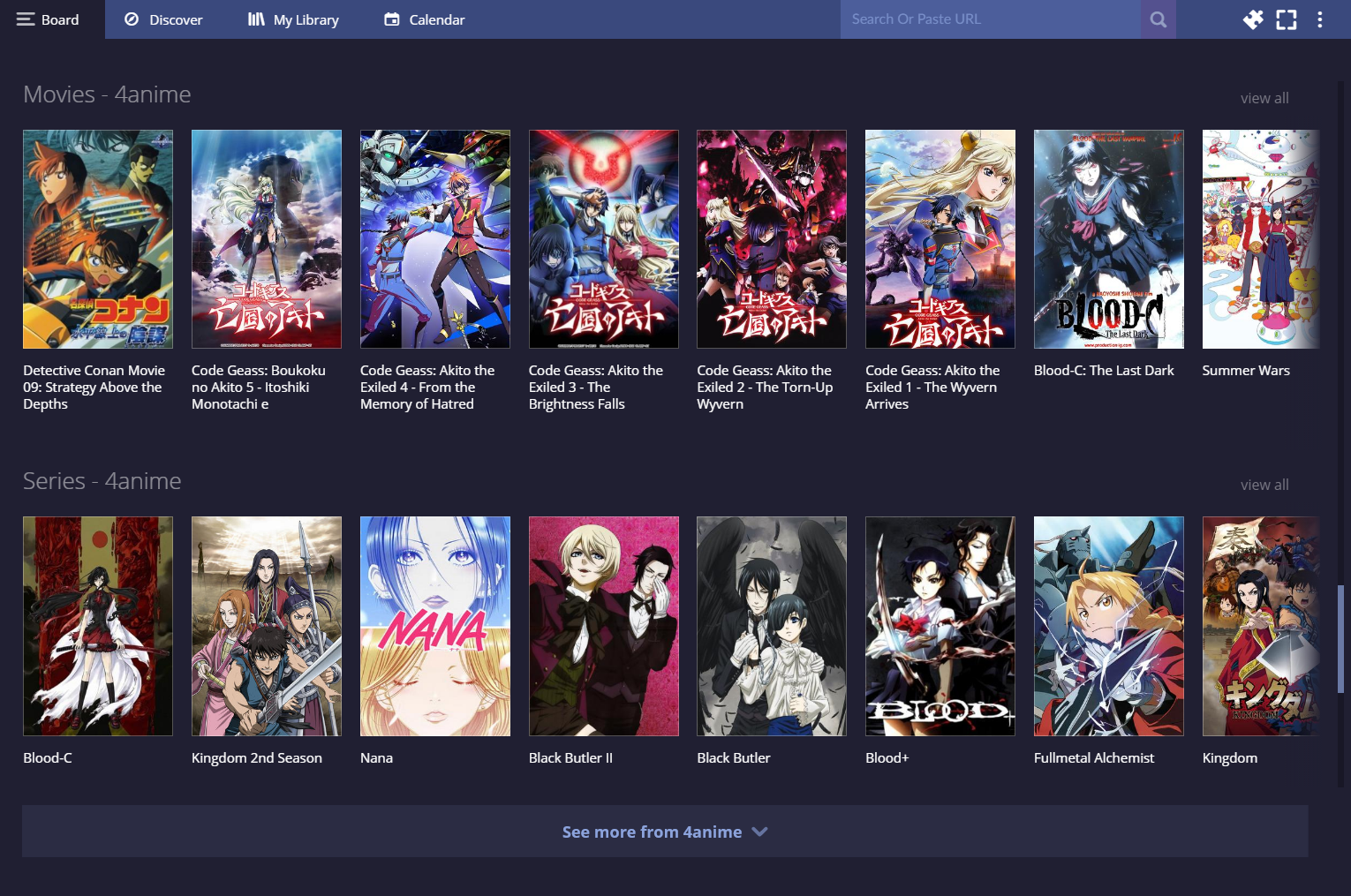Click title text 'Kingdom 2nd Season'
The width and height of the screenshot is (1351, 896).
(257, 758)
